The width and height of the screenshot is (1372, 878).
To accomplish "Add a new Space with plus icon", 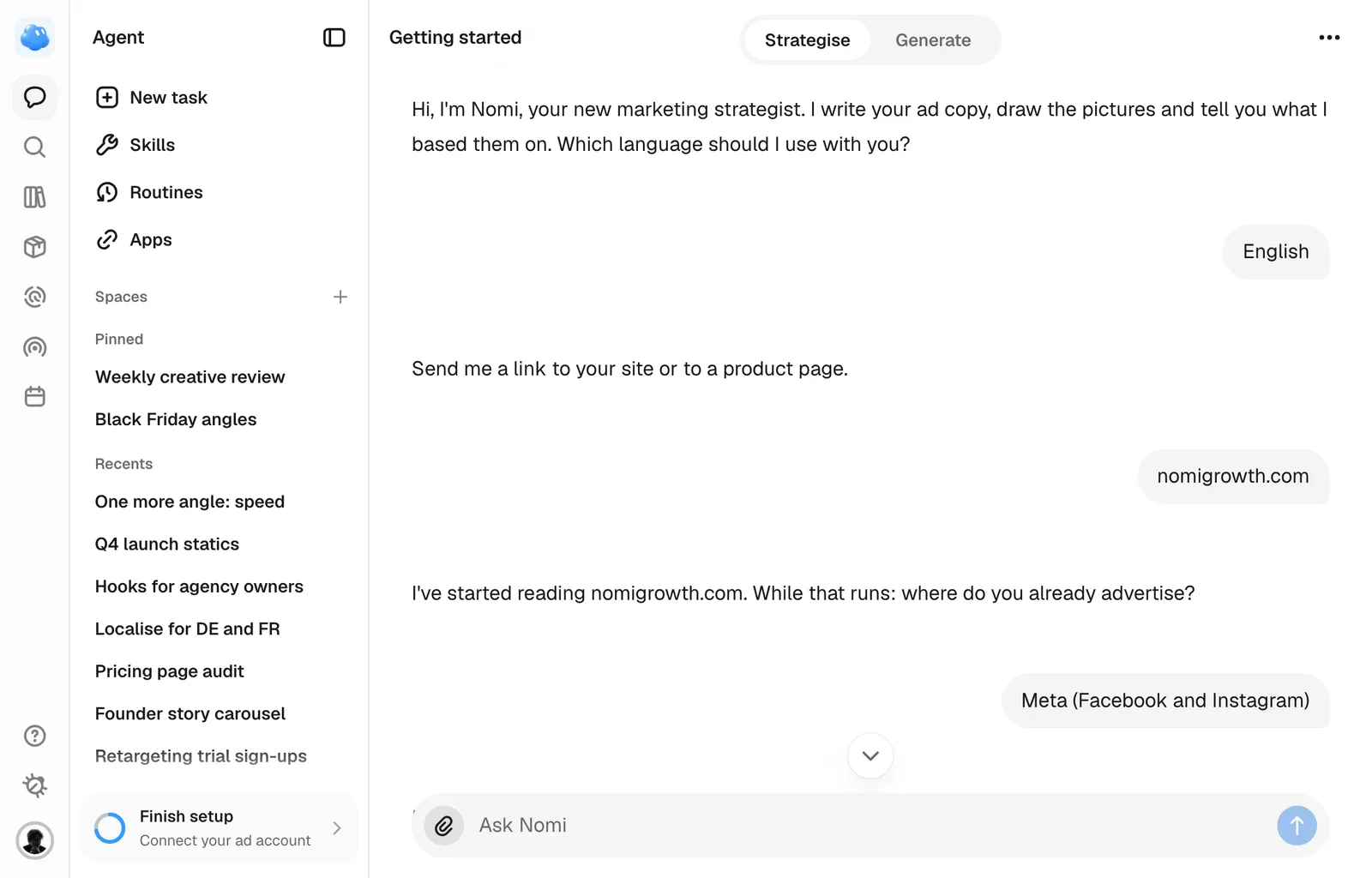I will (x=340, y=297).
